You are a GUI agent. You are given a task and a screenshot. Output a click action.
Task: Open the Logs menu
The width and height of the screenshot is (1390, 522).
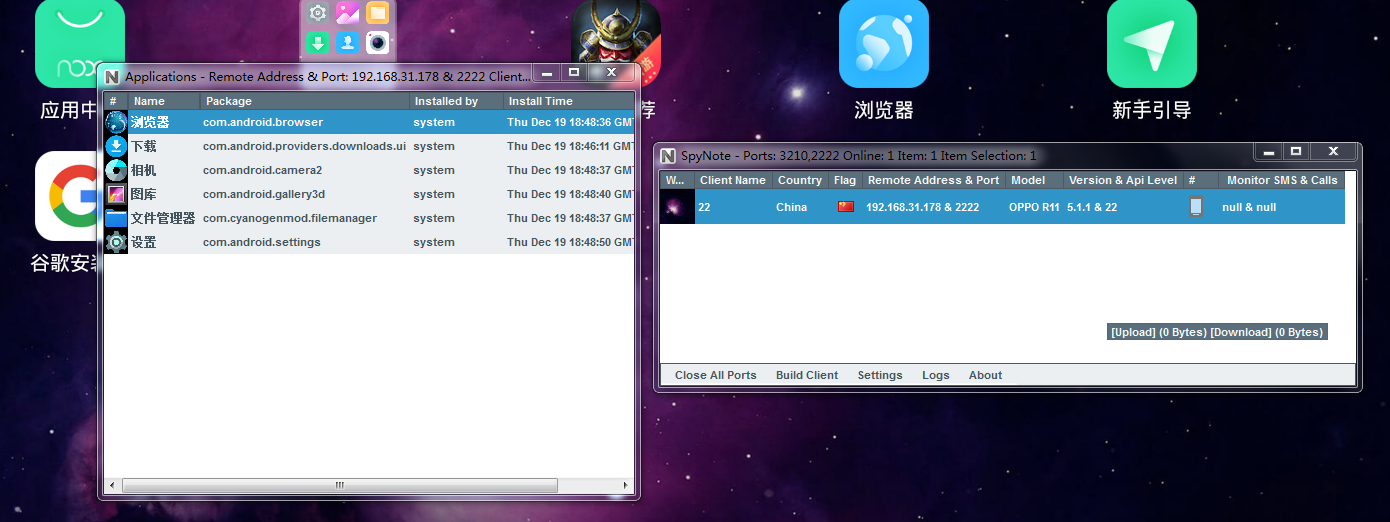tap(936, 375)
